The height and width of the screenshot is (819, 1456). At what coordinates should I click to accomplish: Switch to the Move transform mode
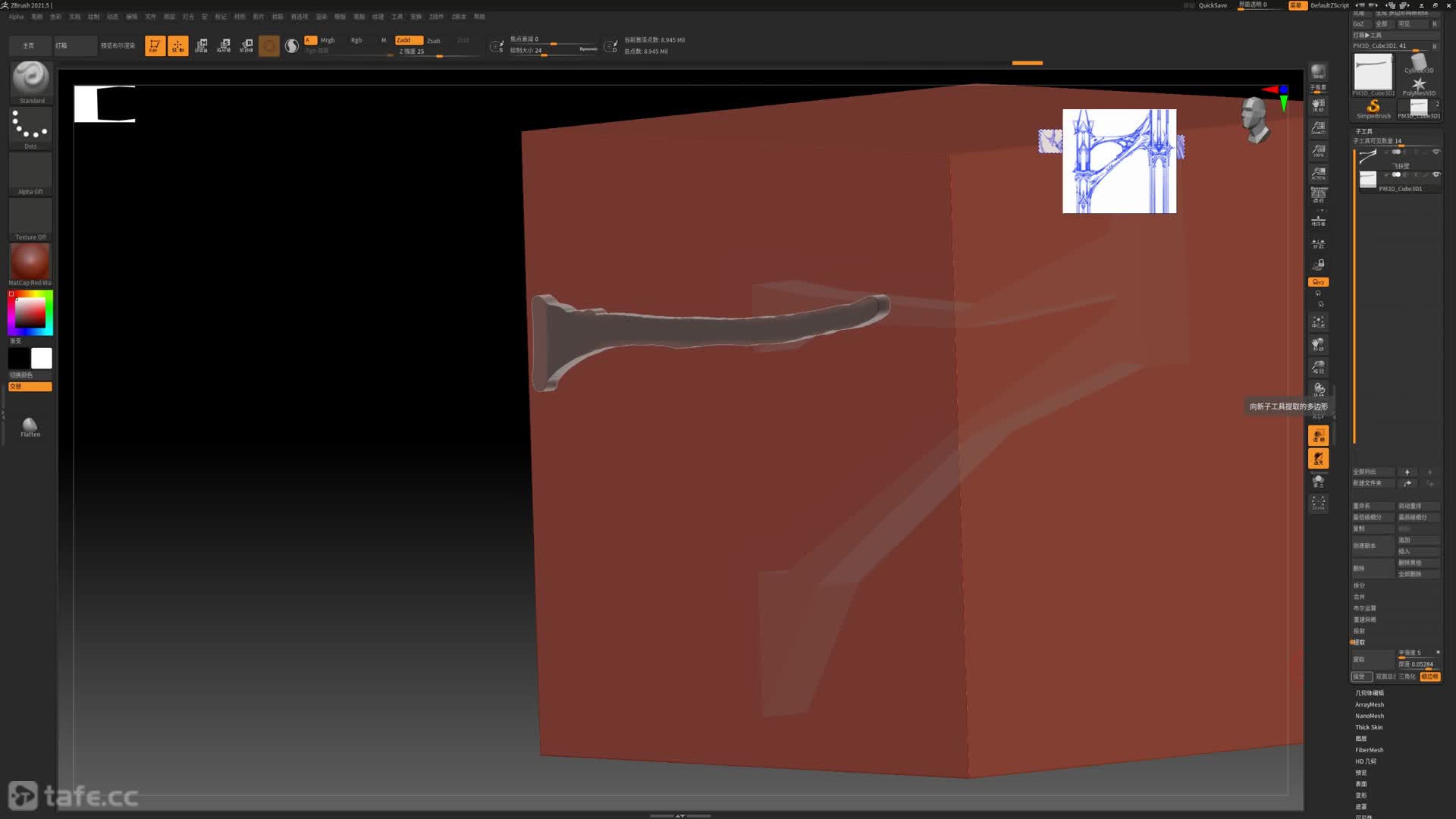[201, 46]
